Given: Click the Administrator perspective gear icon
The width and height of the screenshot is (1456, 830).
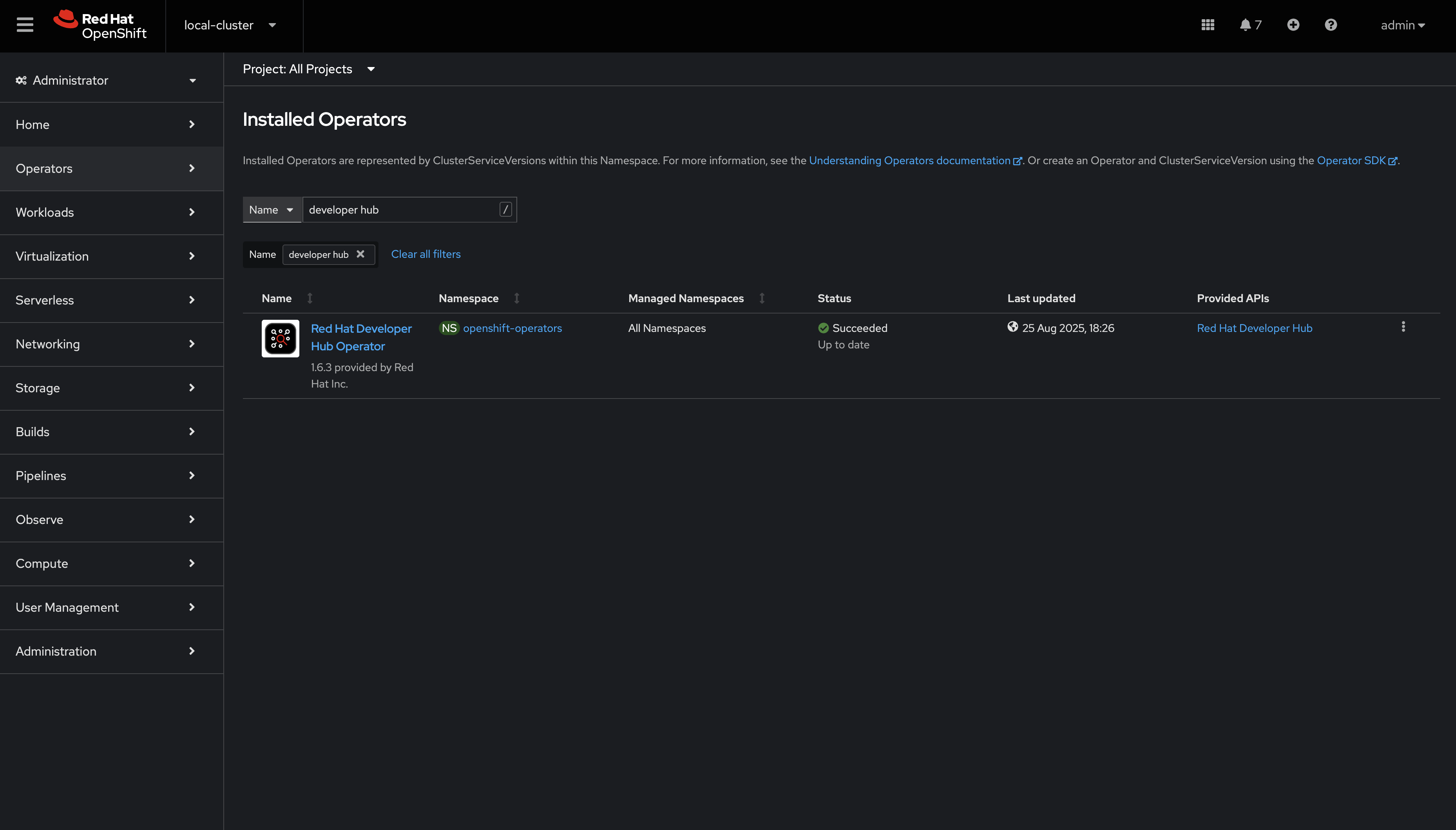Looking at the screenshot, I should point(21,80).
